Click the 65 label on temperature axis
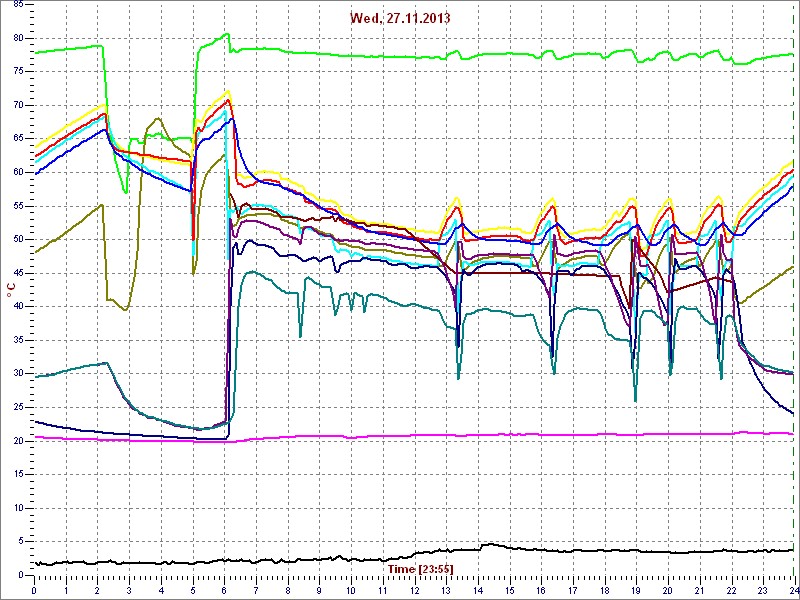 [18, 139]
